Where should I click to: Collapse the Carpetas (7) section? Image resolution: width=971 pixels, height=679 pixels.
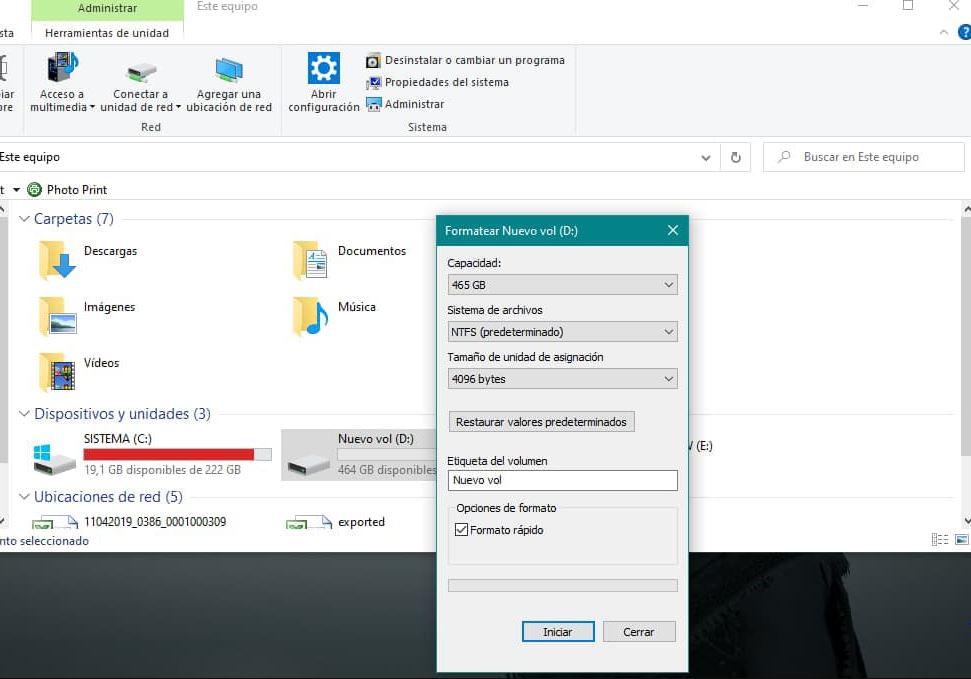(x=25, y=219)
